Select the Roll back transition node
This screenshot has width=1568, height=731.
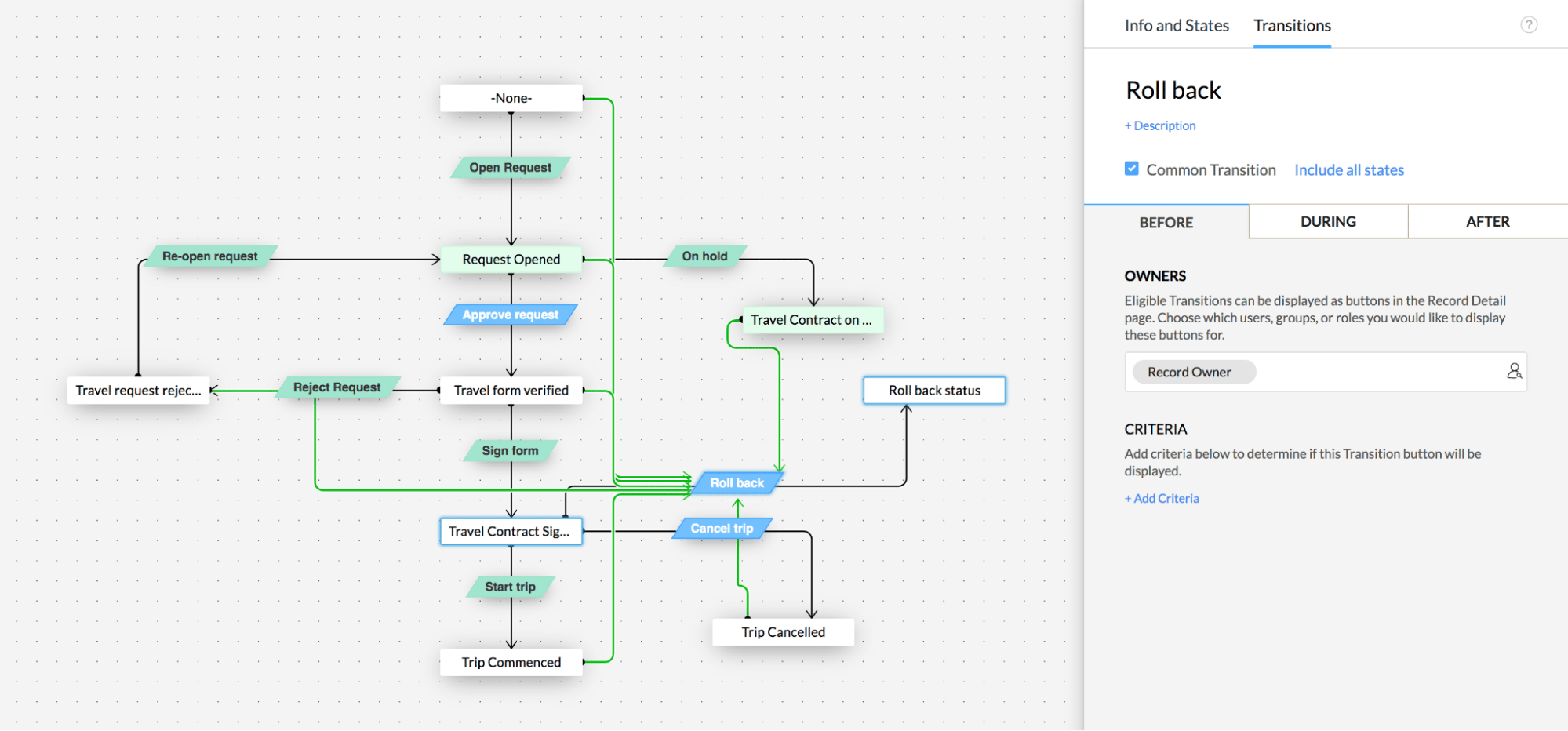736,482
